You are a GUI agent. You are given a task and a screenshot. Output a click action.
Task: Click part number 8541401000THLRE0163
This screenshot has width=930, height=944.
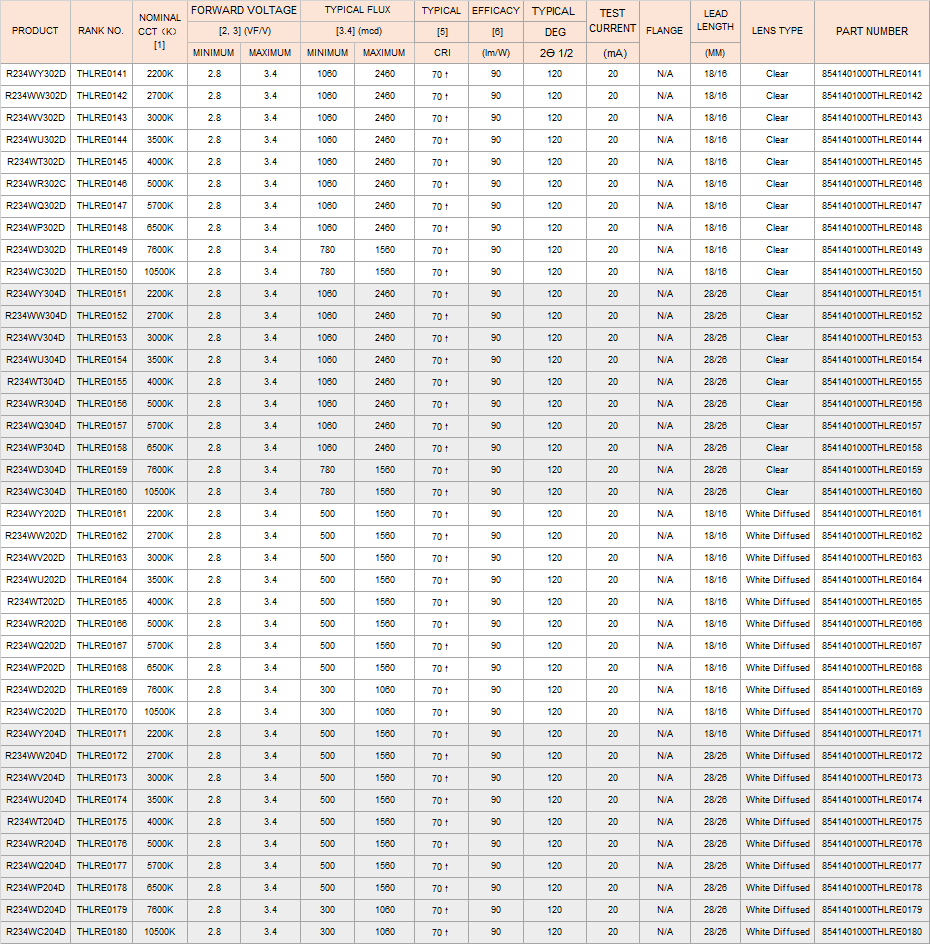point(872,557)
